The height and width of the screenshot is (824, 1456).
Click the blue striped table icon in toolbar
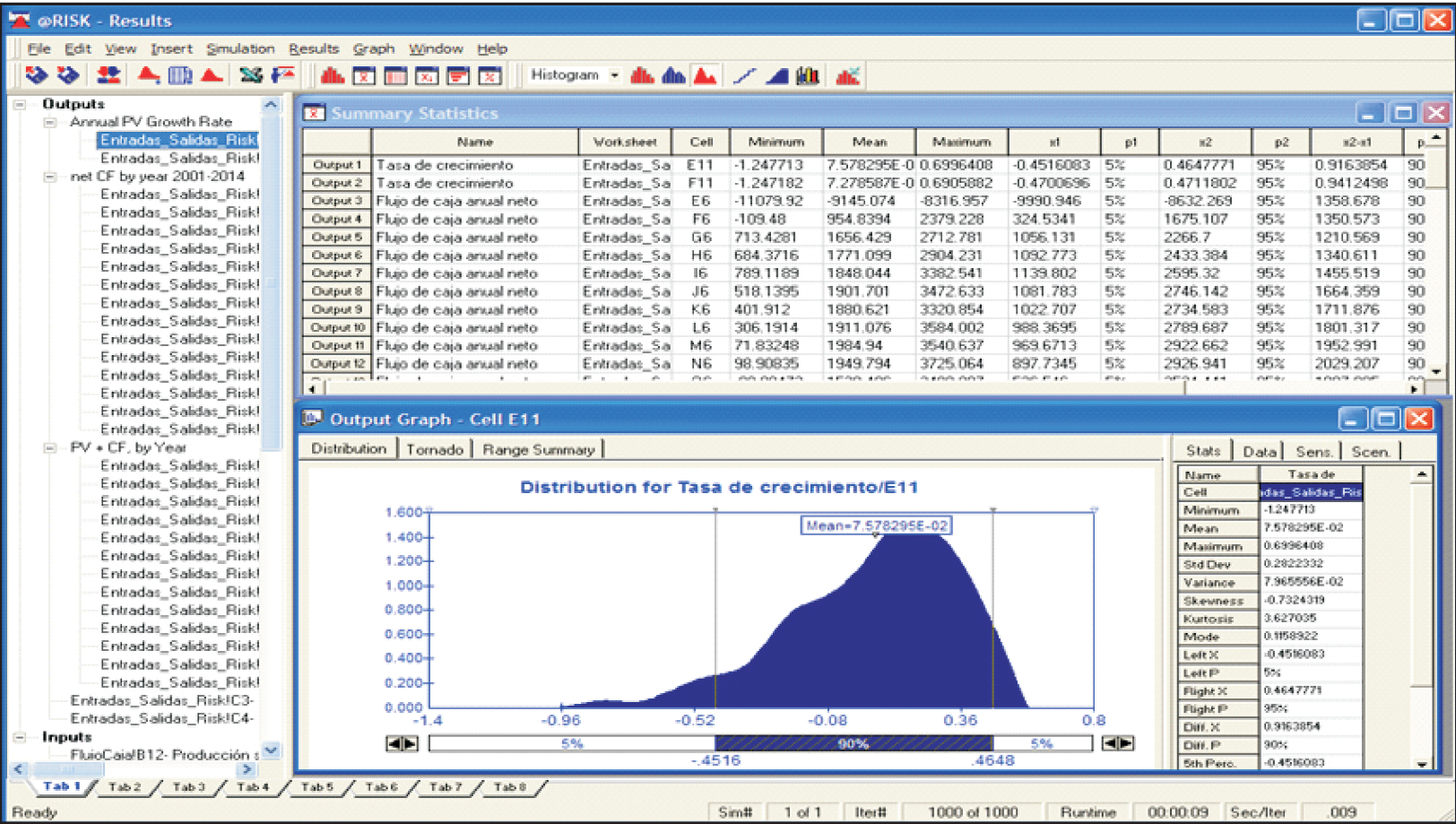pyautogui.click(x=180, y=75)
